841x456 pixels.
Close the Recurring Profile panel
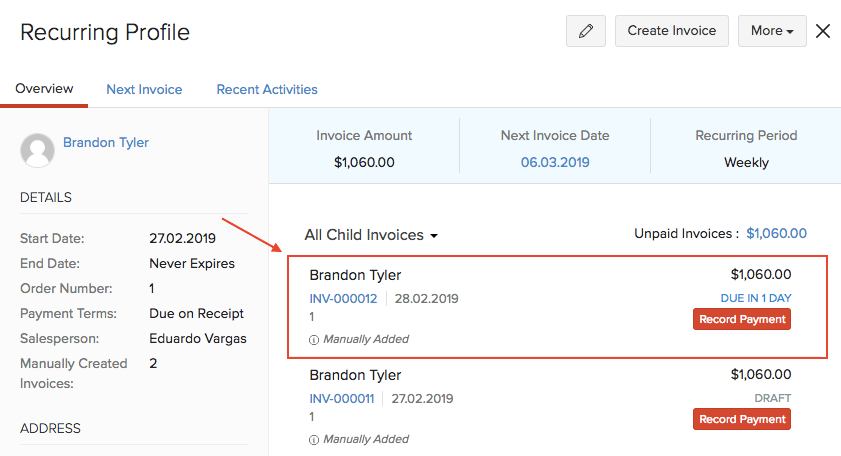(x=823, y=31)
